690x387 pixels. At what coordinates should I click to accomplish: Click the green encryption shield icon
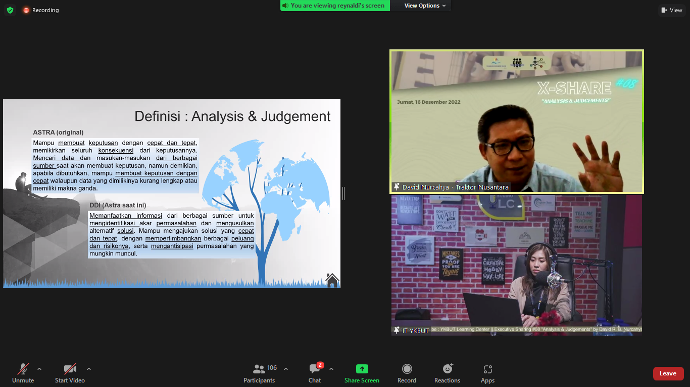(x=10, y=10)
